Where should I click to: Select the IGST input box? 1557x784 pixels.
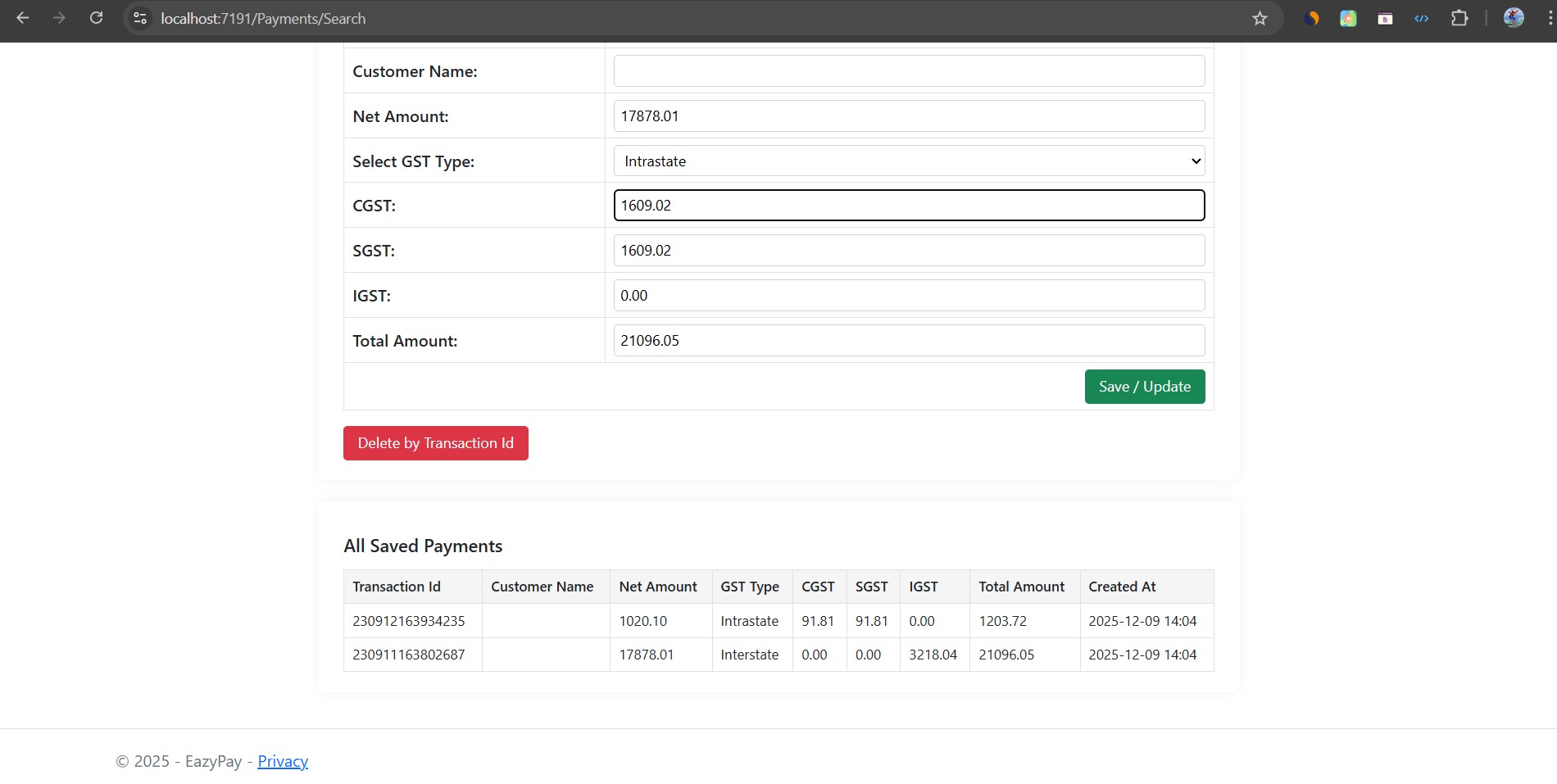pyautogui.click(x=909, y=296)
